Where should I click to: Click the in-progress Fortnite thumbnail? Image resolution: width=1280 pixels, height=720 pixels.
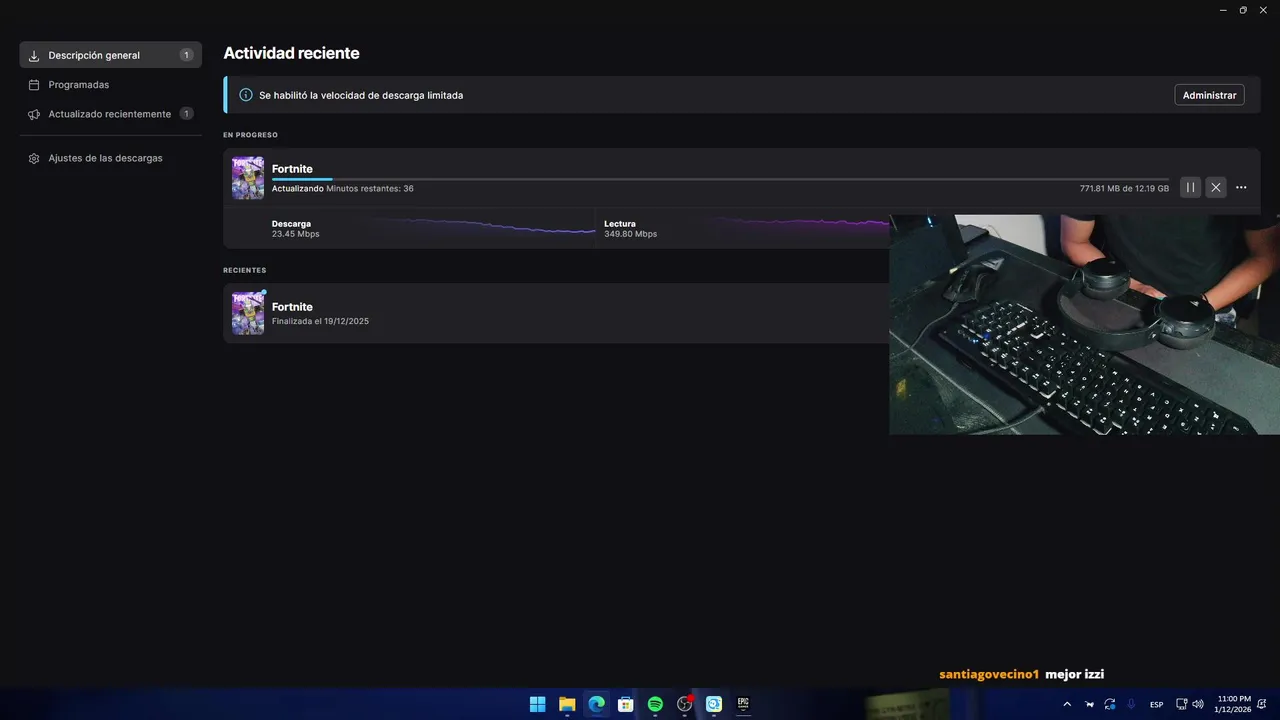click(248, 178)
